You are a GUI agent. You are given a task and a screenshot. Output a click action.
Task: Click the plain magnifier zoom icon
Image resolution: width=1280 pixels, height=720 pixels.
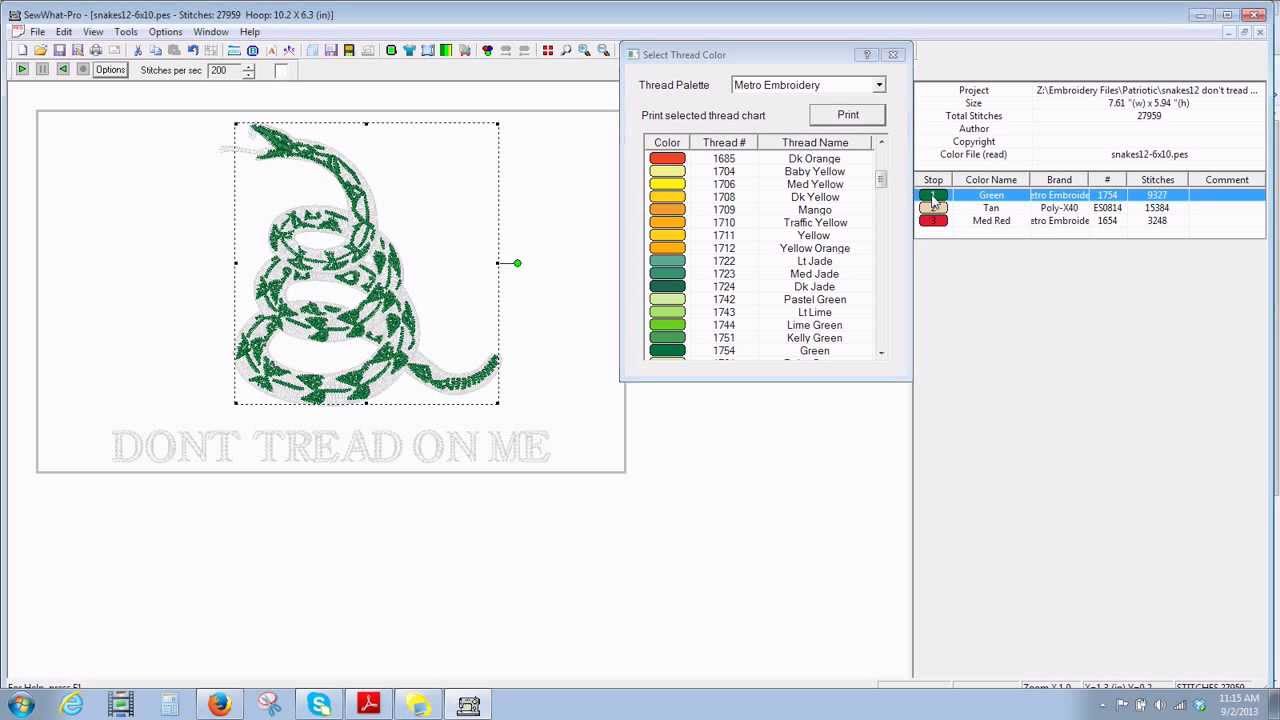tap(566, 50)
